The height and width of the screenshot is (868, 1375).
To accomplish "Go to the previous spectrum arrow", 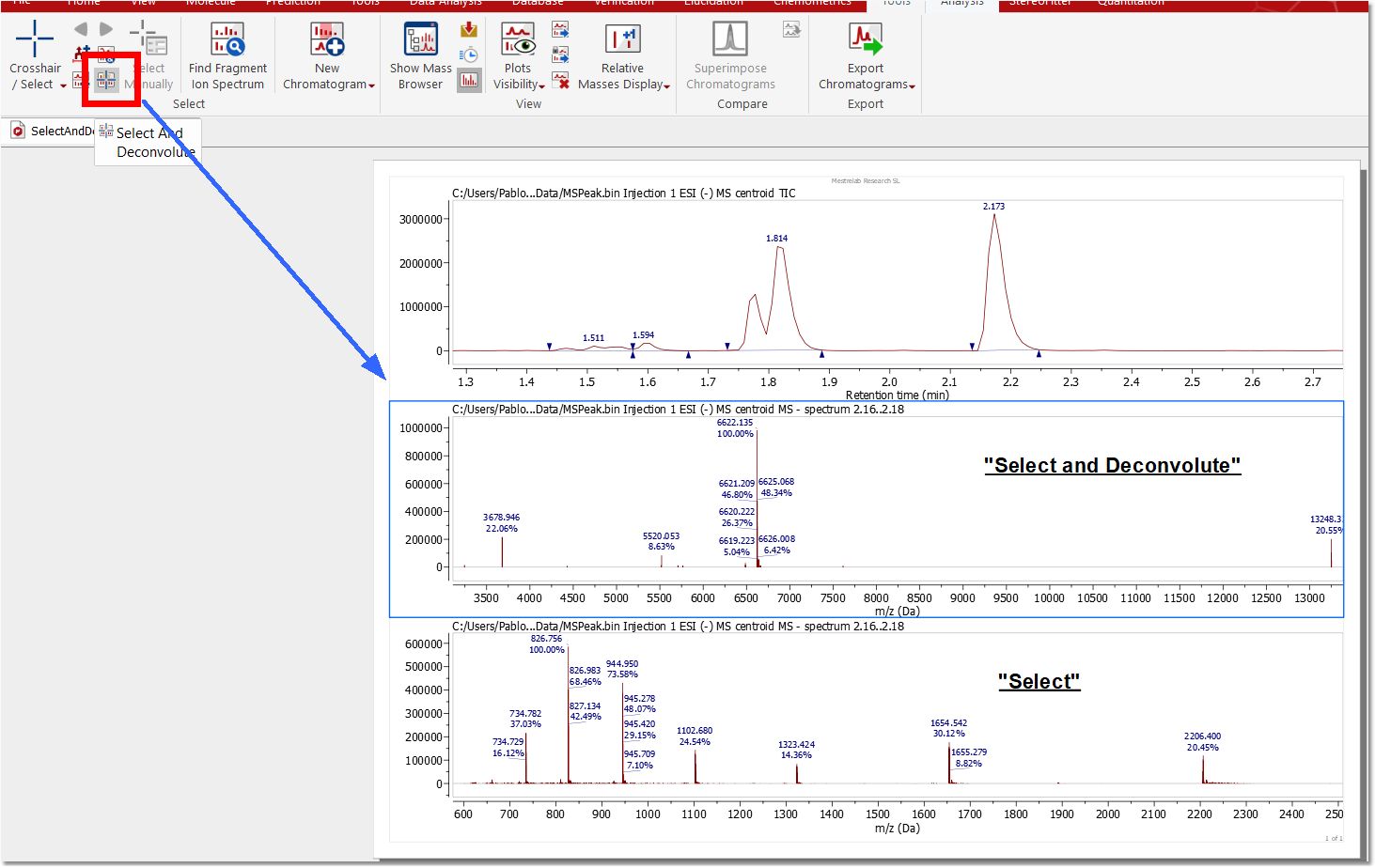I will (x=81, y=29).
